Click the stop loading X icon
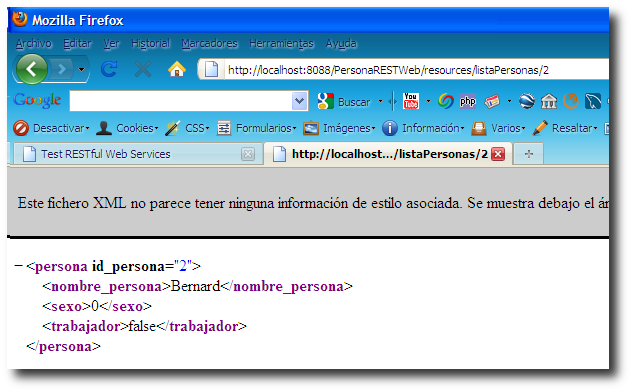632x392 pixels. tap(143, 69)
